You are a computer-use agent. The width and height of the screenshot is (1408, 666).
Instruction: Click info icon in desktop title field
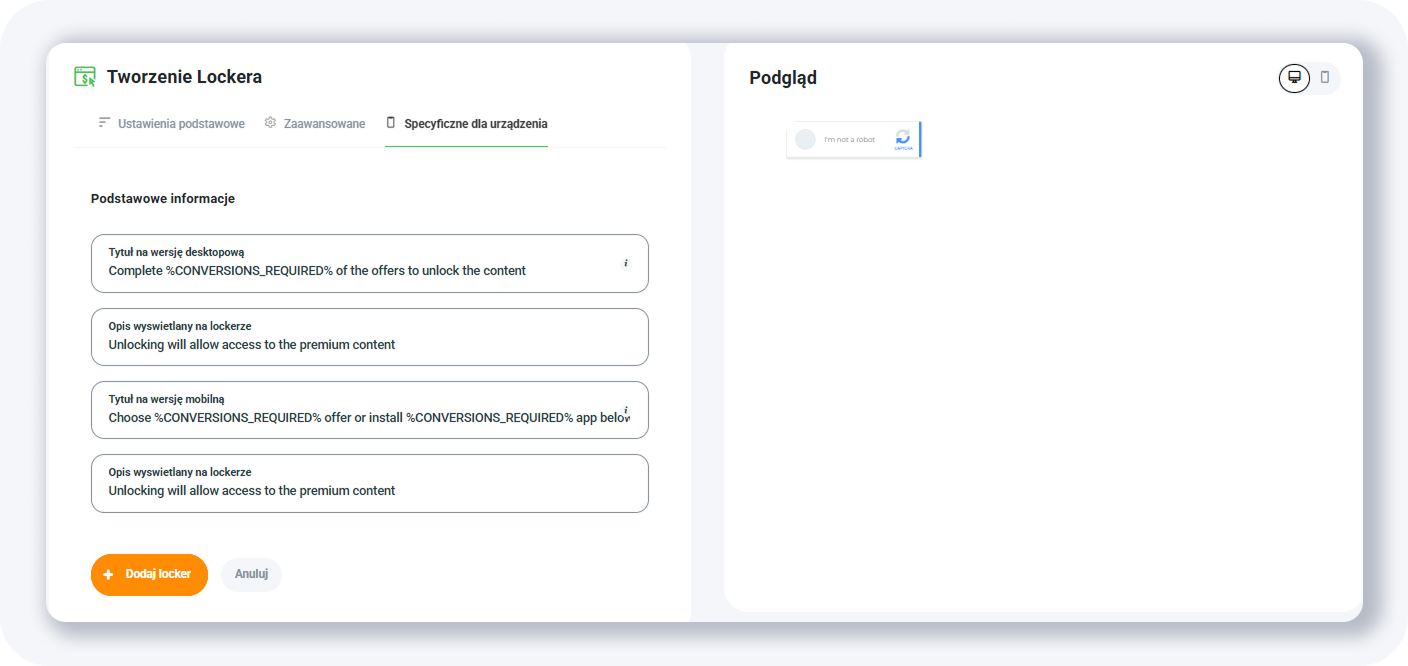point(626,263)
